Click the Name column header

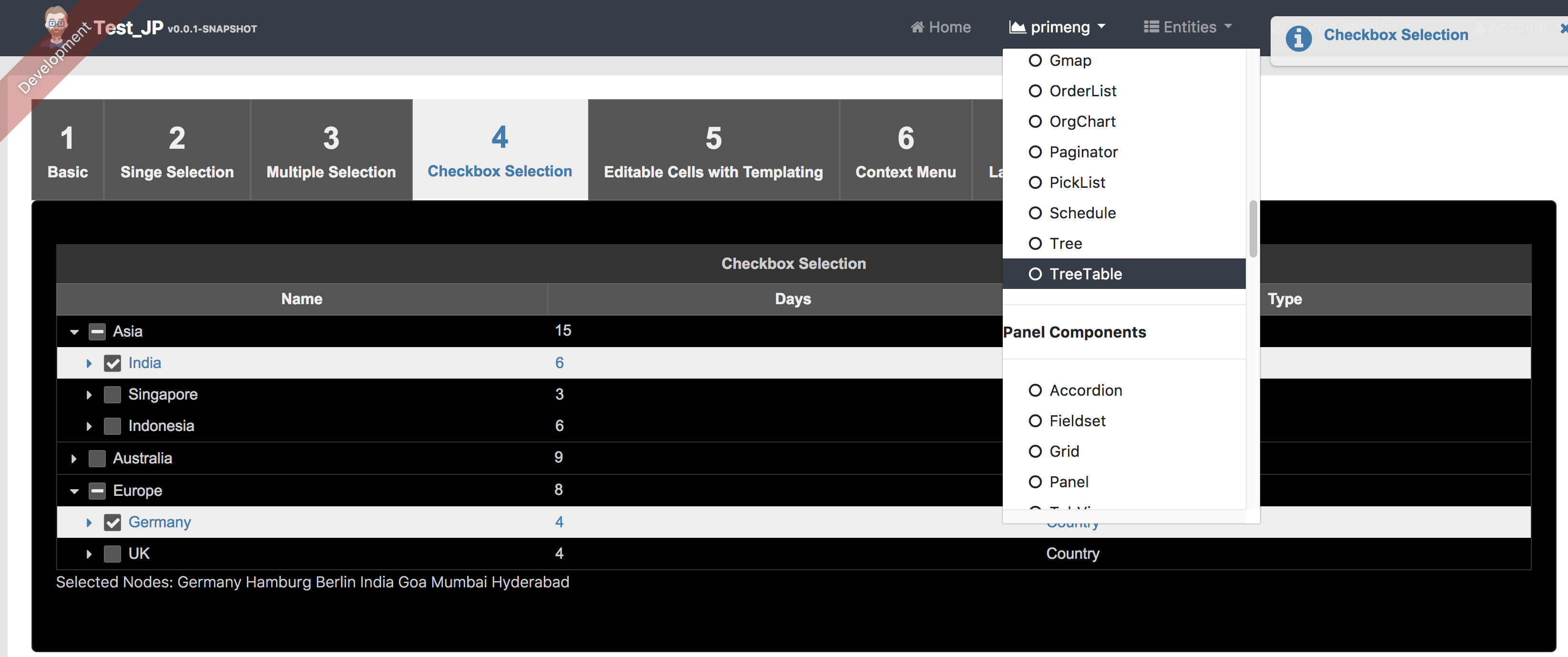point(301,299)
